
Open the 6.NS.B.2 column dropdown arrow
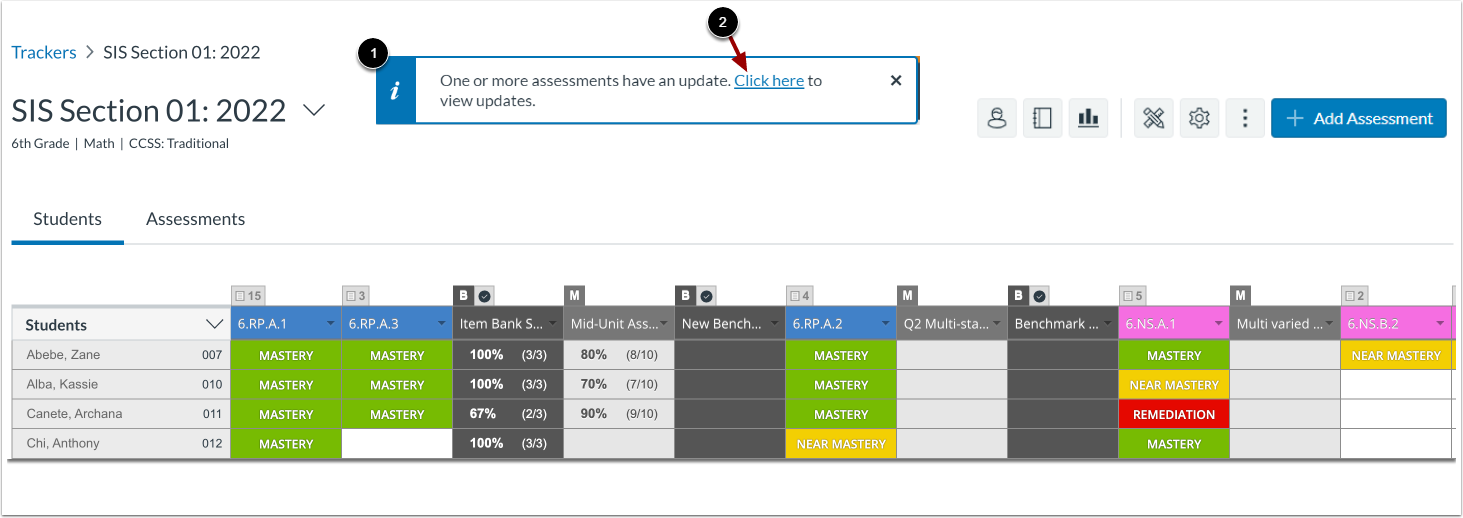pyautogui.click(x=1440, y=324)
